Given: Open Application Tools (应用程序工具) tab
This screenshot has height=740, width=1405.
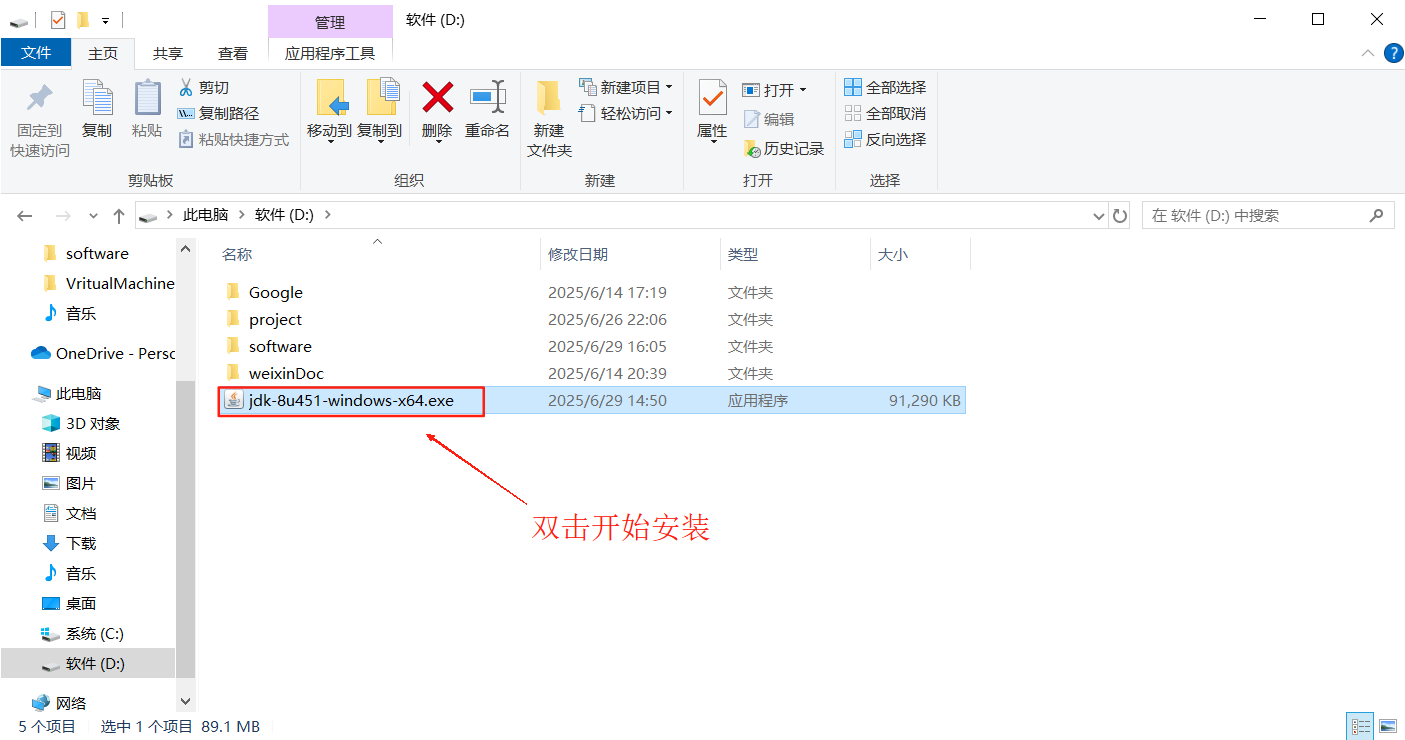Looking at the screenshot, I should 330,53.
